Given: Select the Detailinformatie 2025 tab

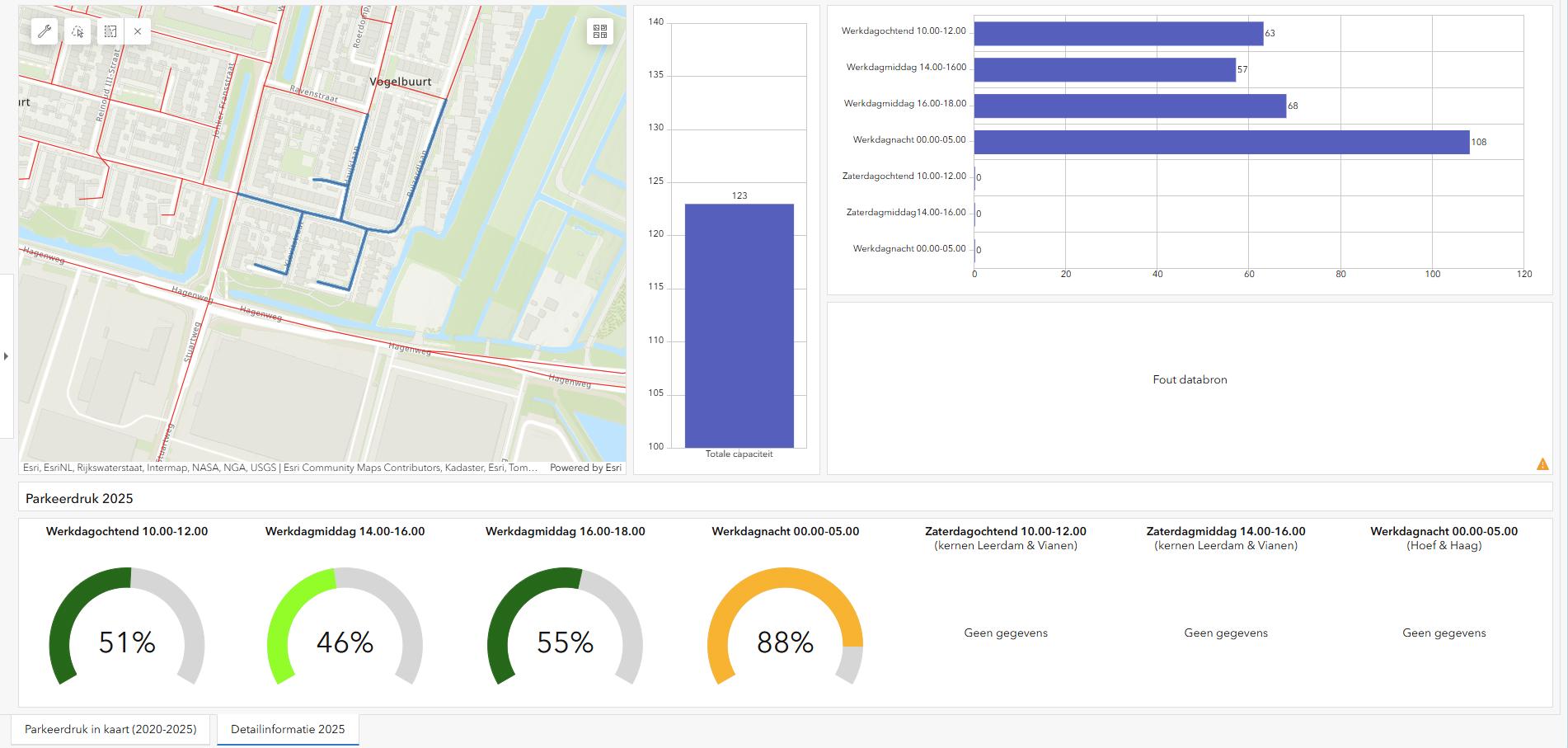Looking at the screenshot, I should (x=288, y=729).
